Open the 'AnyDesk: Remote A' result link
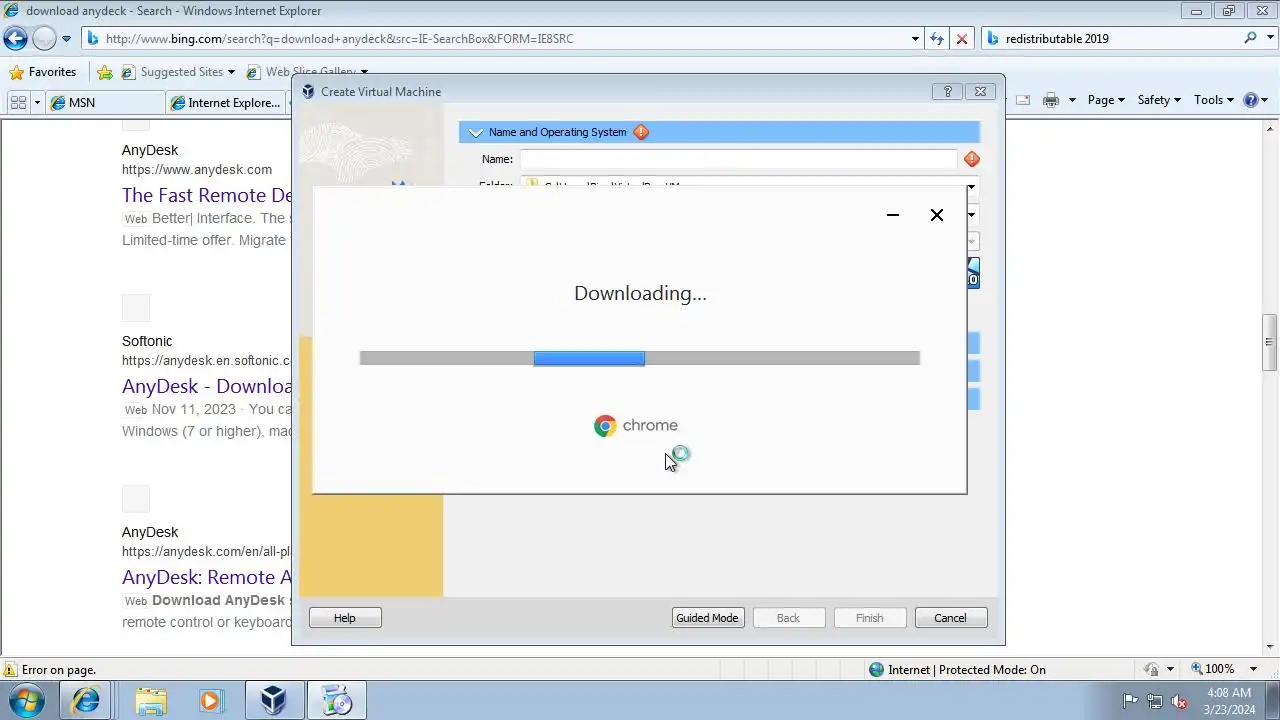The height and width of the screenshot is (720, 1280). [207, 577]
